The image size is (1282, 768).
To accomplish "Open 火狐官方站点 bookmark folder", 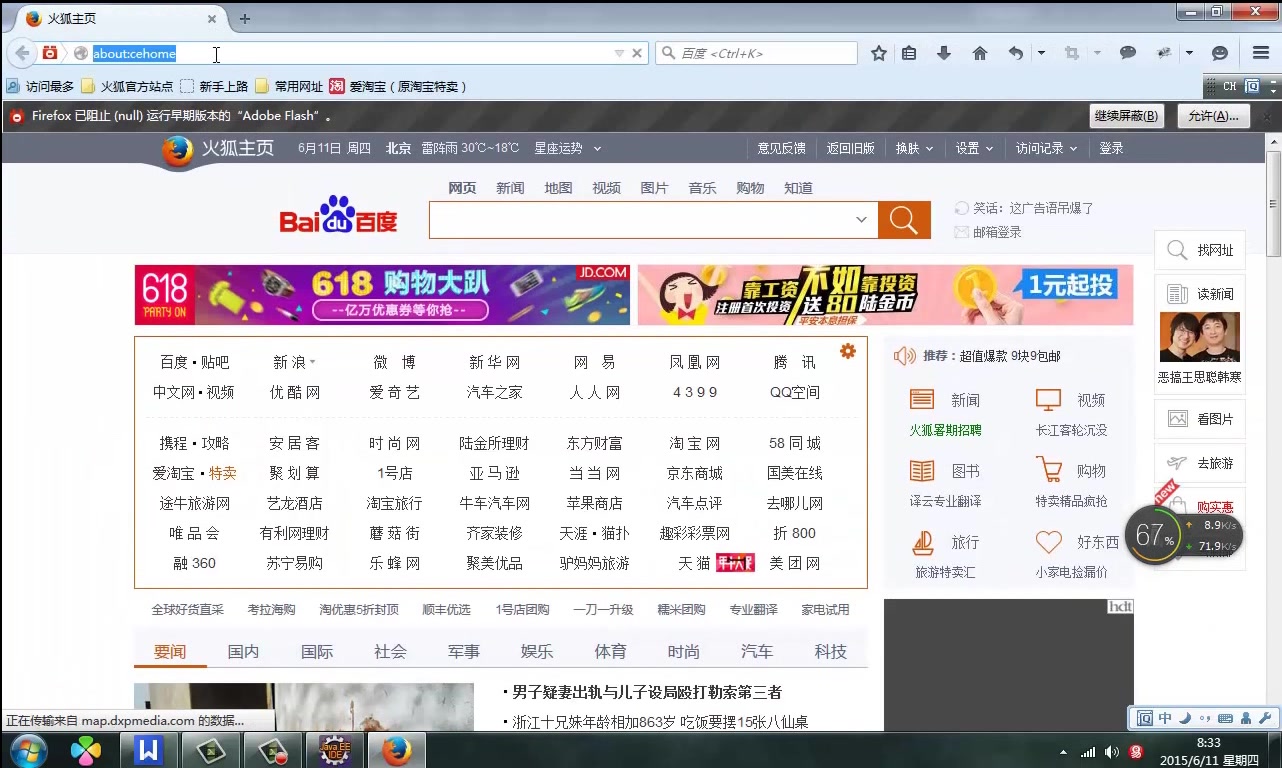I will coord(127,87).
